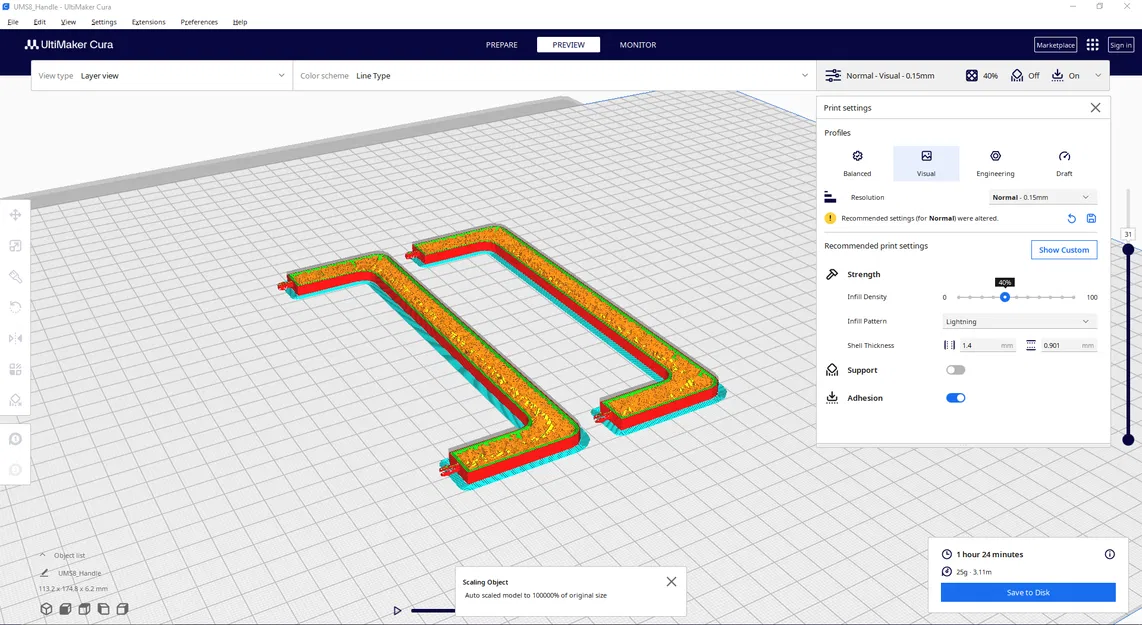Image resolution: width=1142 pixels, height=625 pixels.
Task: Toggle the Support switch
Action: (956, 370)
